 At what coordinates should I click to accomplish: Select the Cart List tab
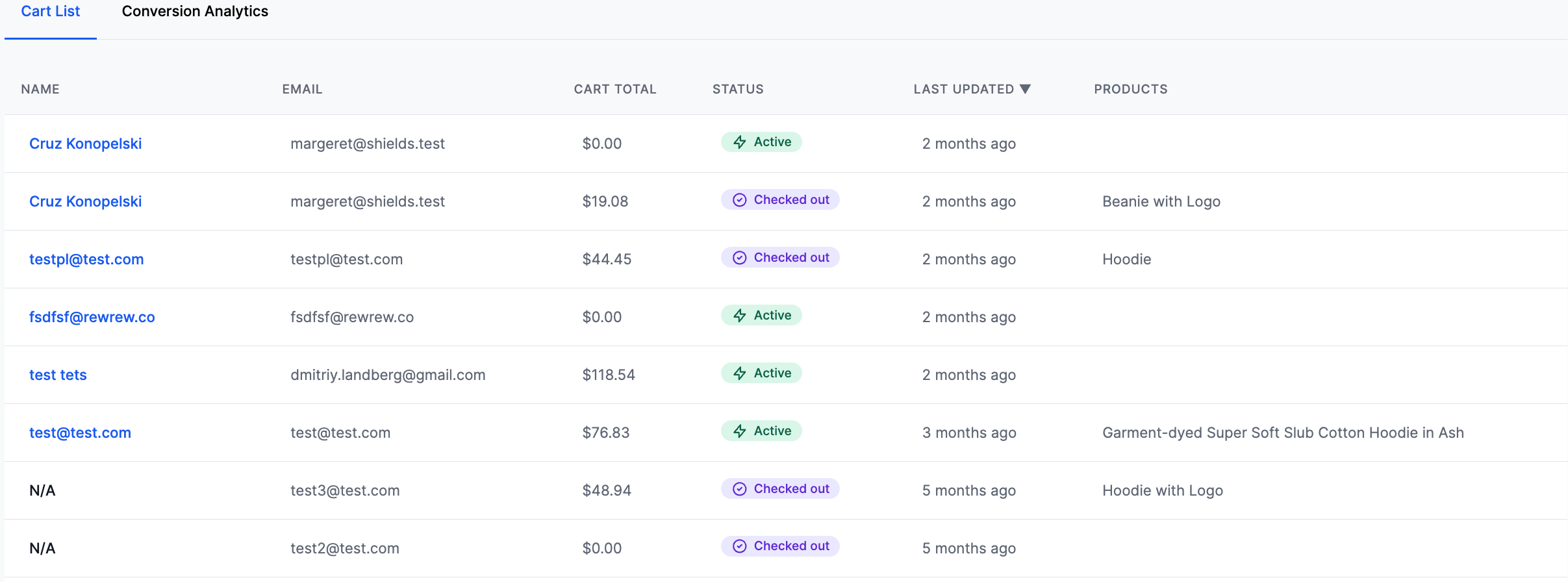[x=51, y=12]
